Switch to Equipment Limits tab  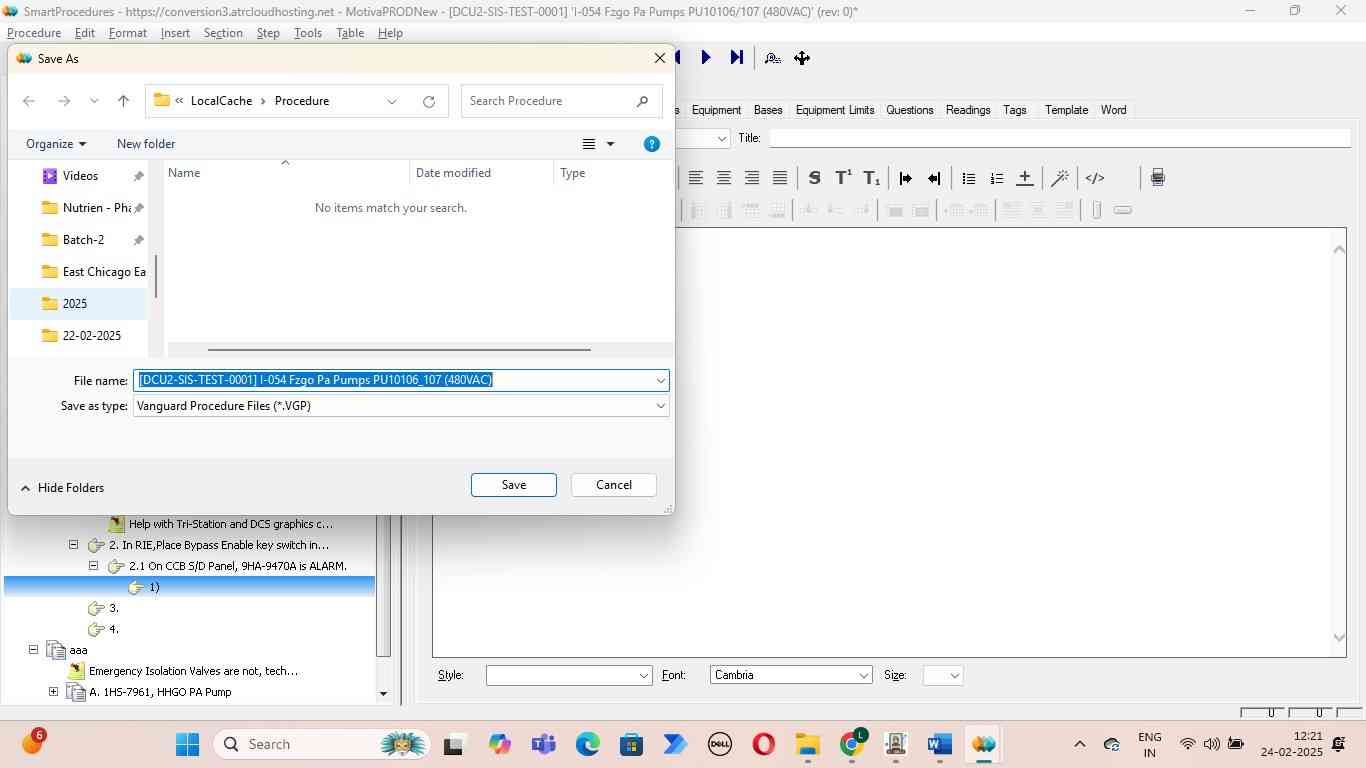(835, 110)
